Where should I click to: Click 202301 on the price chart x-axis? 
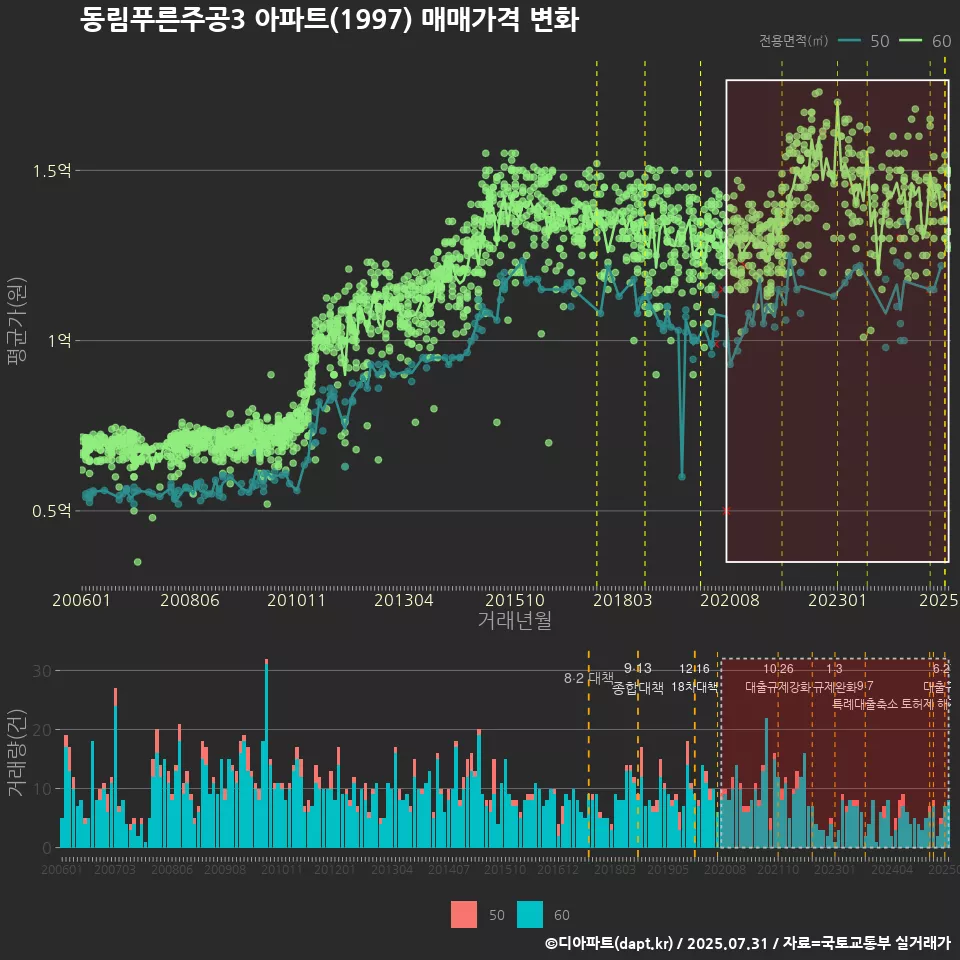838,600
